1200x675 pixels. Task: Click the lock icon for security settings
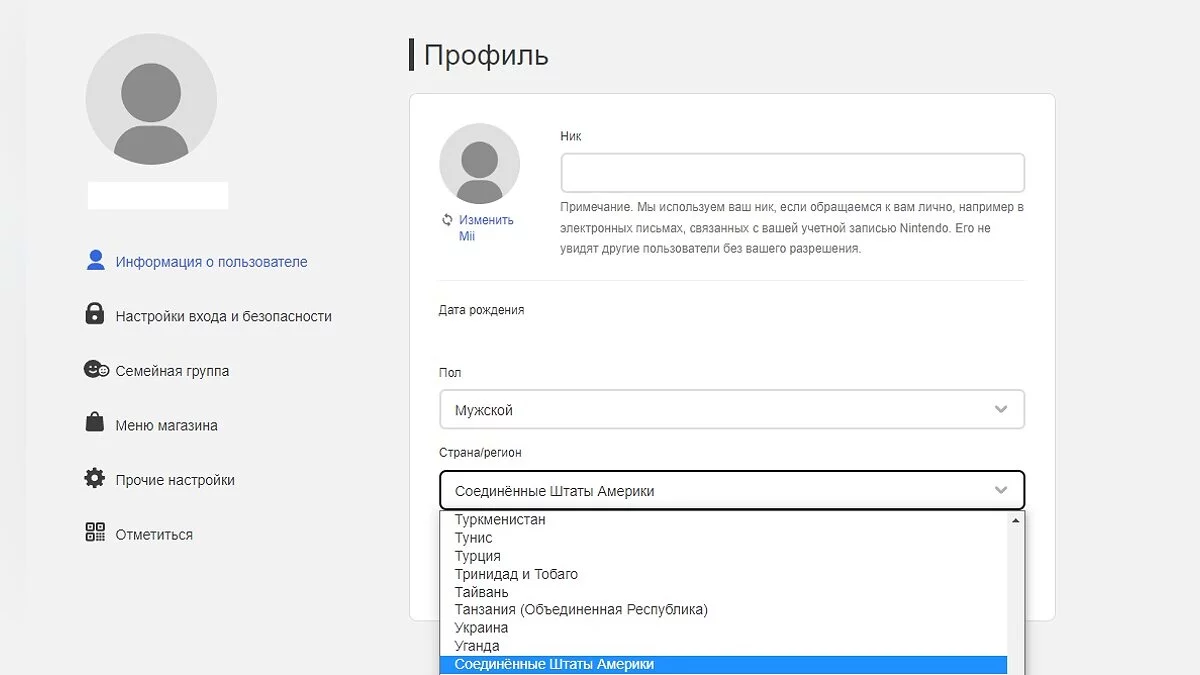(x=95, y=315)
